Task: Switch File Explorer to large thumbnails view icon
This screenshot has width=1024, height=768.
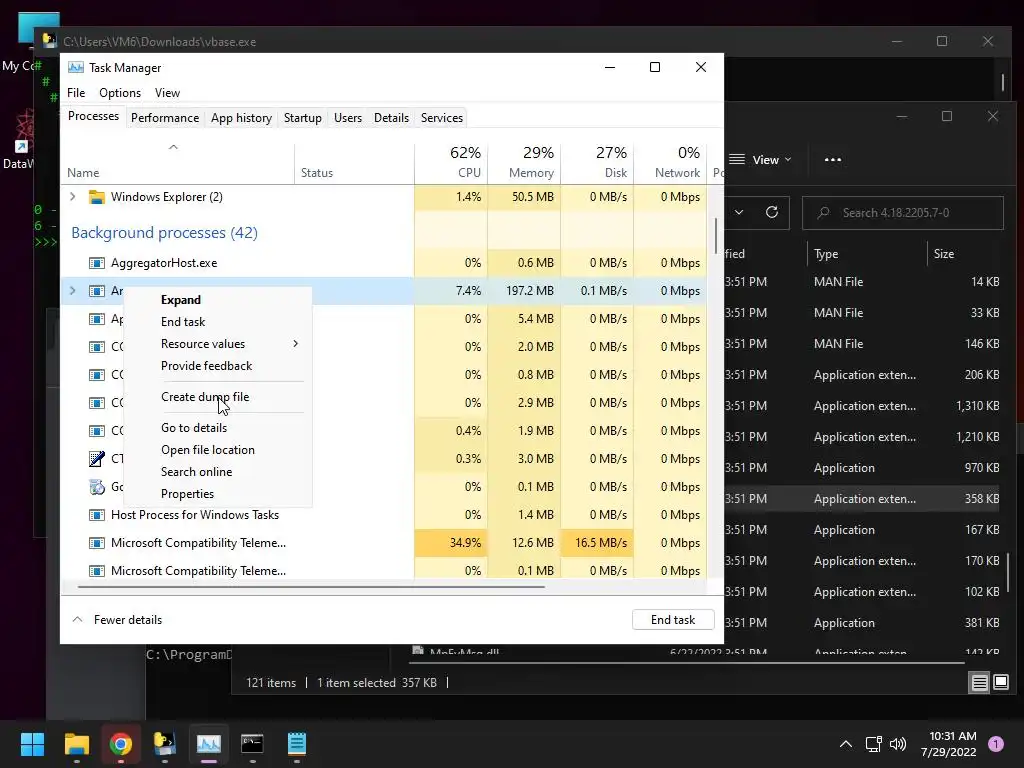Action: 1001,682
